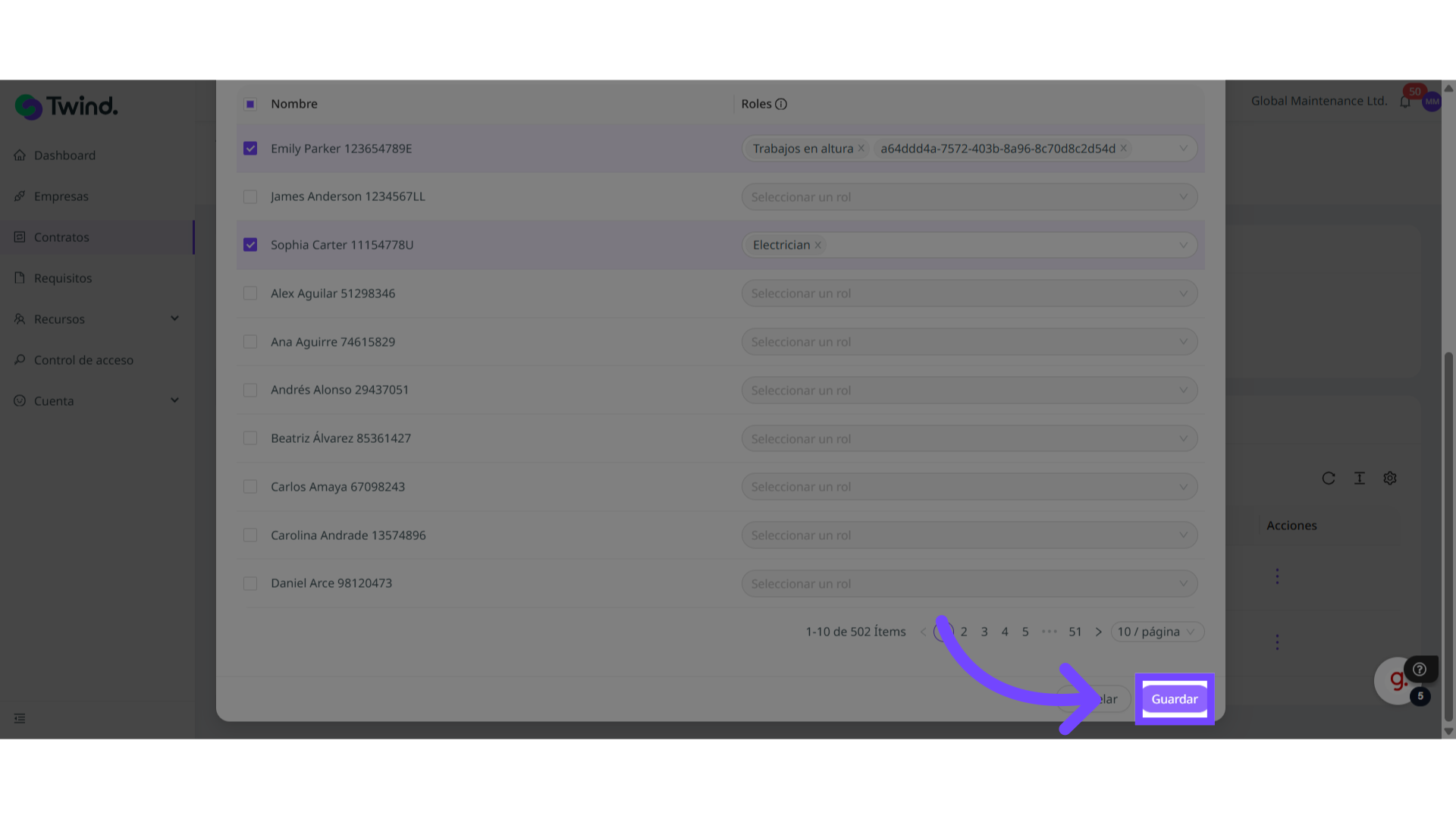The image size is (1456, 819).
Task: Toggle the select-all Nombre checkbox
Action: pyautogui.click(x=250, y=104)
